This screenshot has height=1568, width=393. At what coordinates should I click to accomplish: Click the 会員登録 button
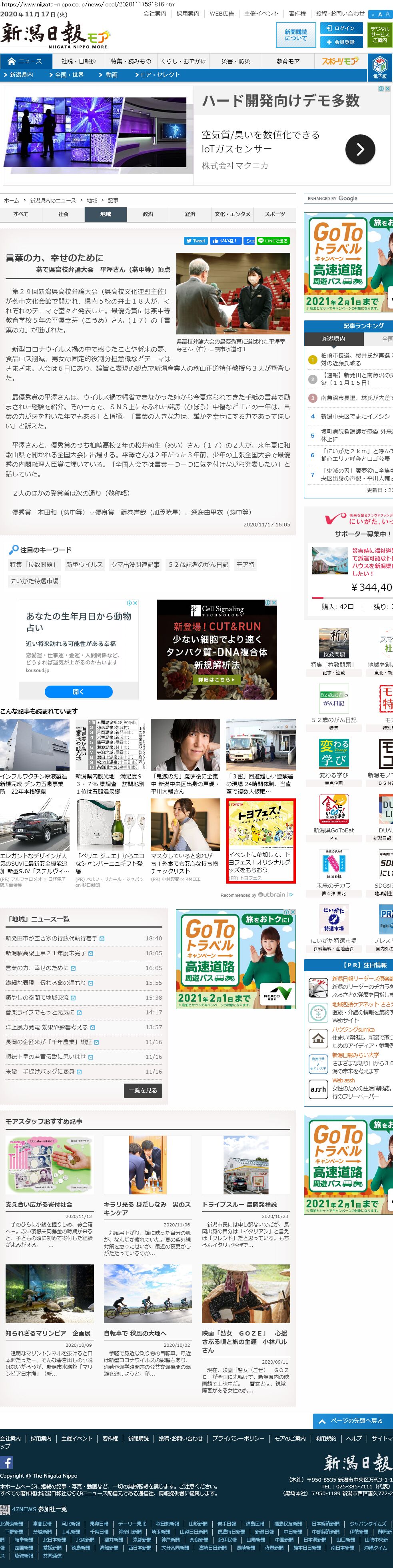click(x=341, y=42)
